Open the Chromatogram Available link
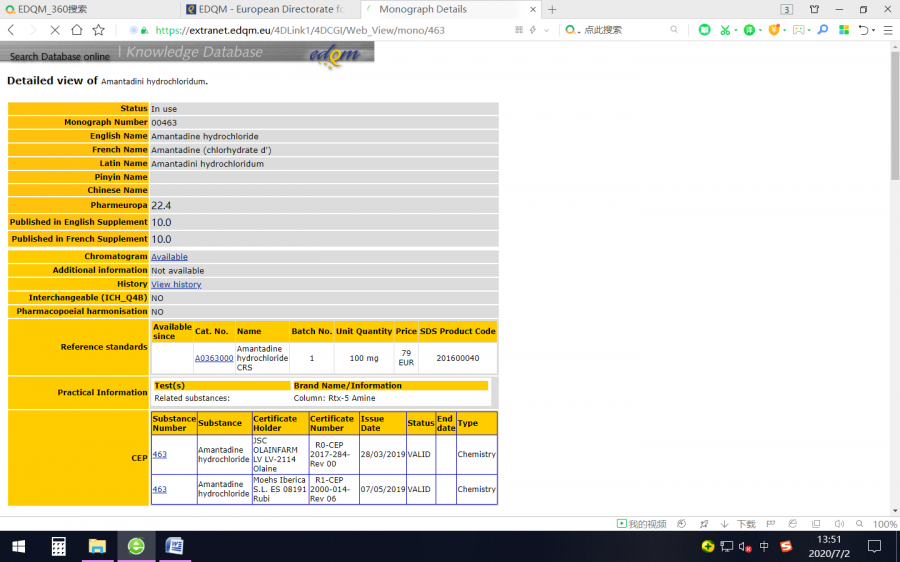Screen dimensions: 900x562 click(x=169, y=257)
